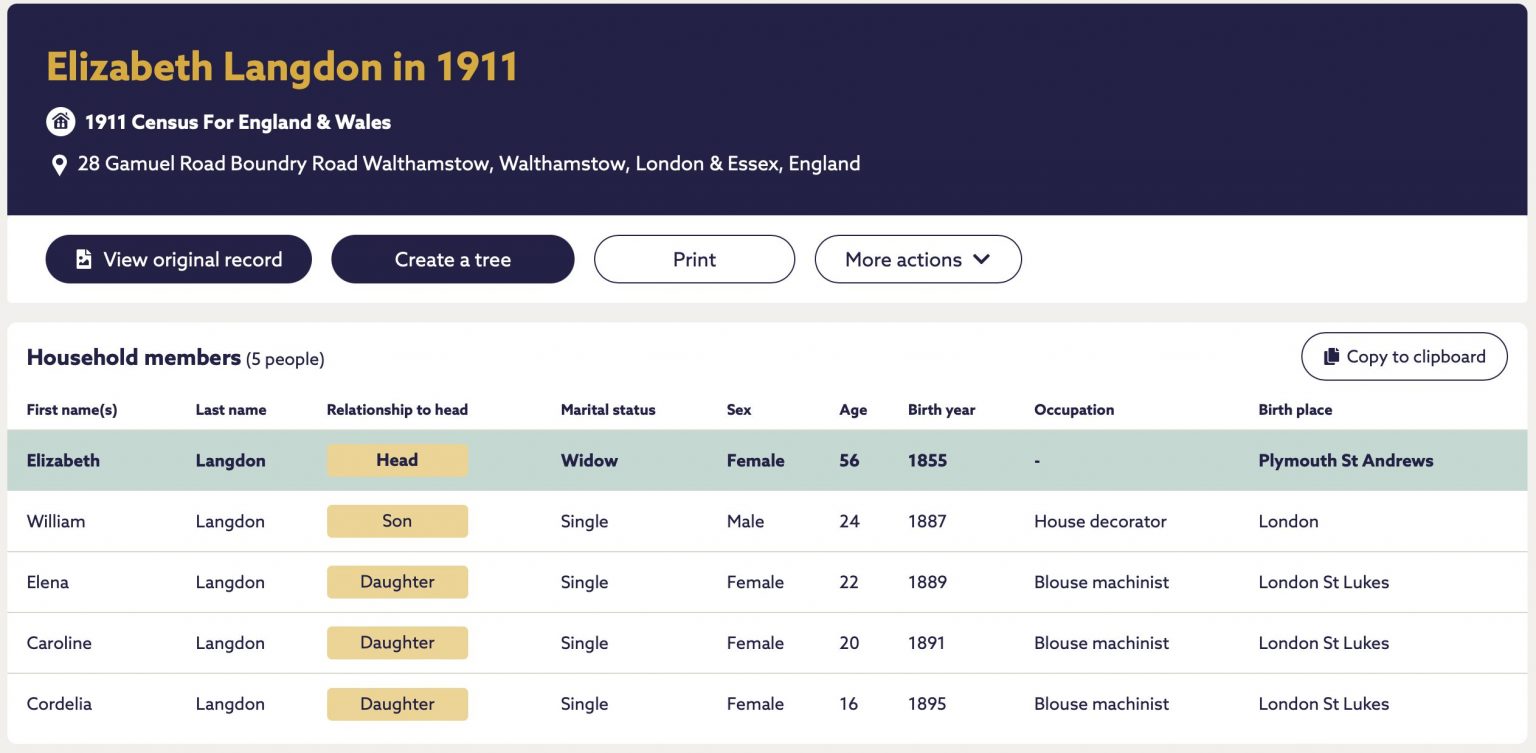The image size is (1536, 753).
Task: Click the Elizabeth Langdon in 1911 heading
Action: (x=282, y=67)
